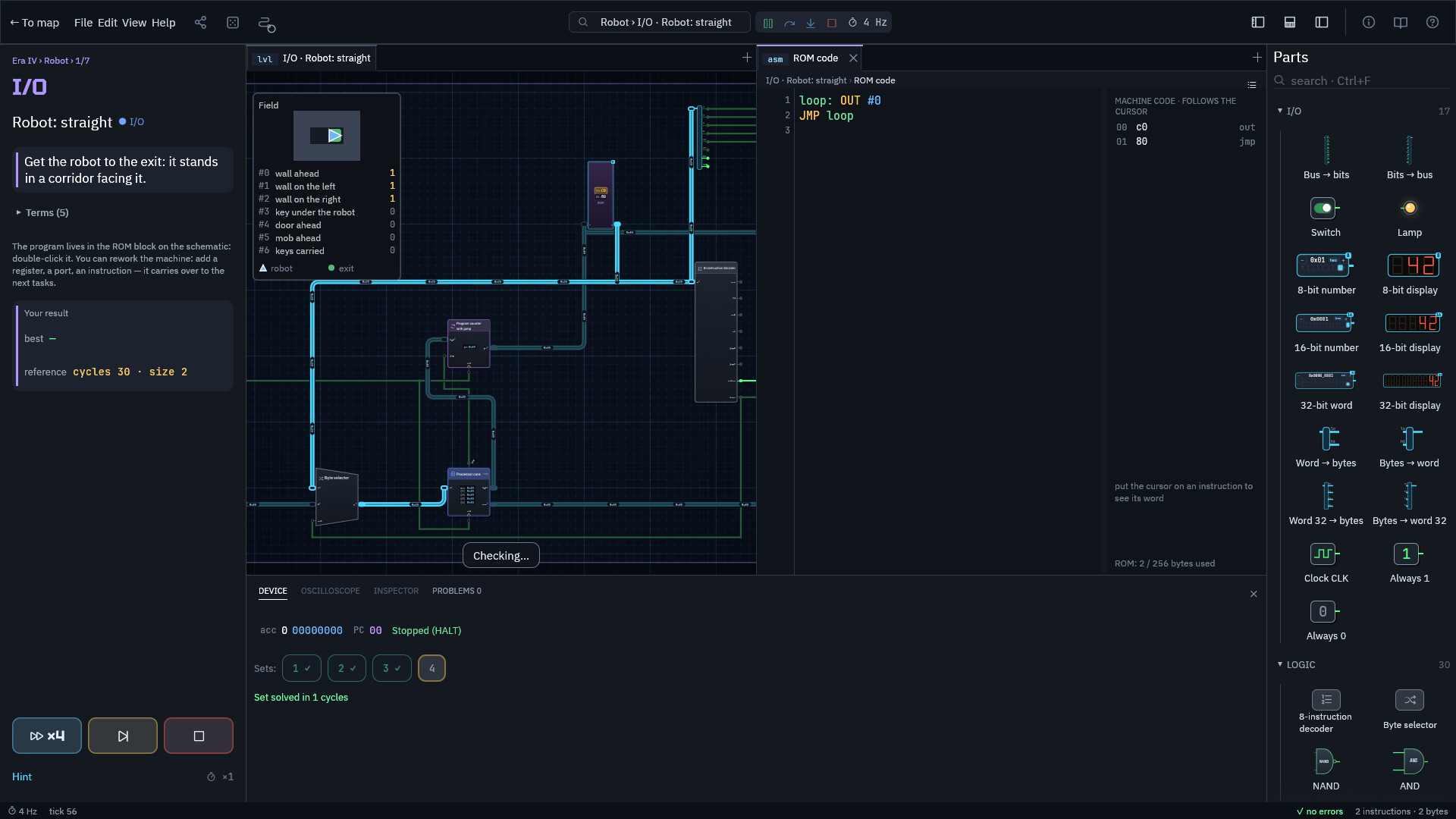Click the single step button
The width and height of the screenshot is (1456, 819).
(x=123, y=736)
